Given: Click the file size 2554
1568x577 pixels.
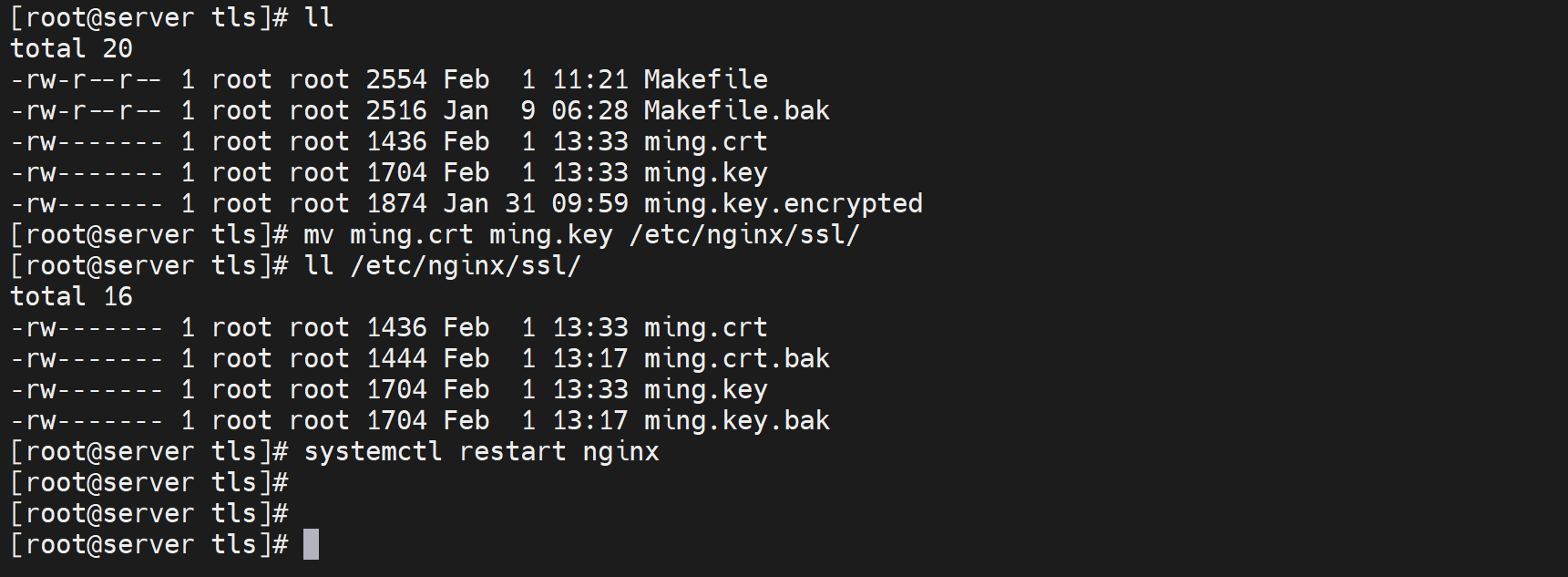Looking at the screenshot, I should coord(396,79).
